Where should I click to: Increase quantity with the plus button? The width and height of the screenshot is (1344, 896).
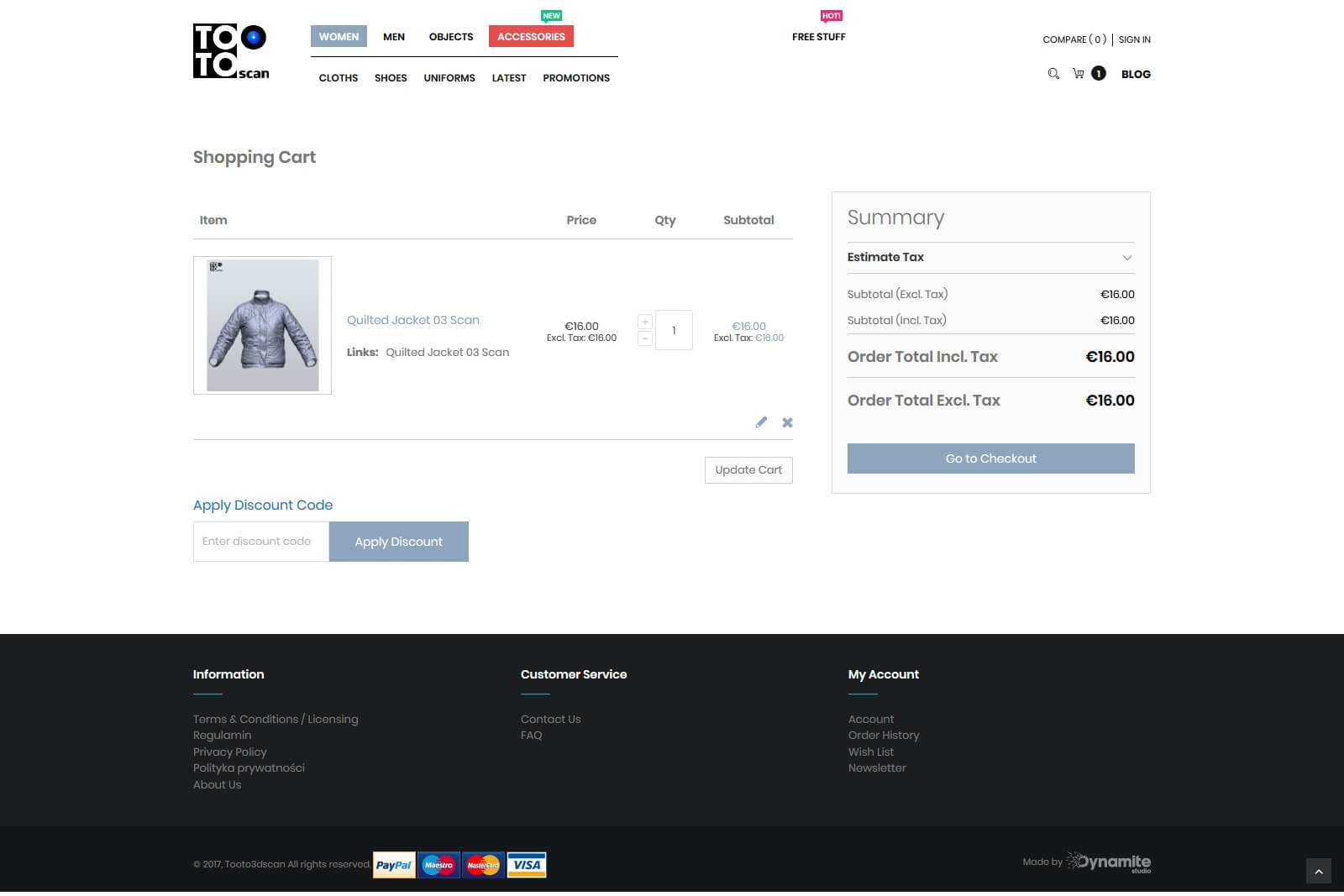[x=645, y=322]
